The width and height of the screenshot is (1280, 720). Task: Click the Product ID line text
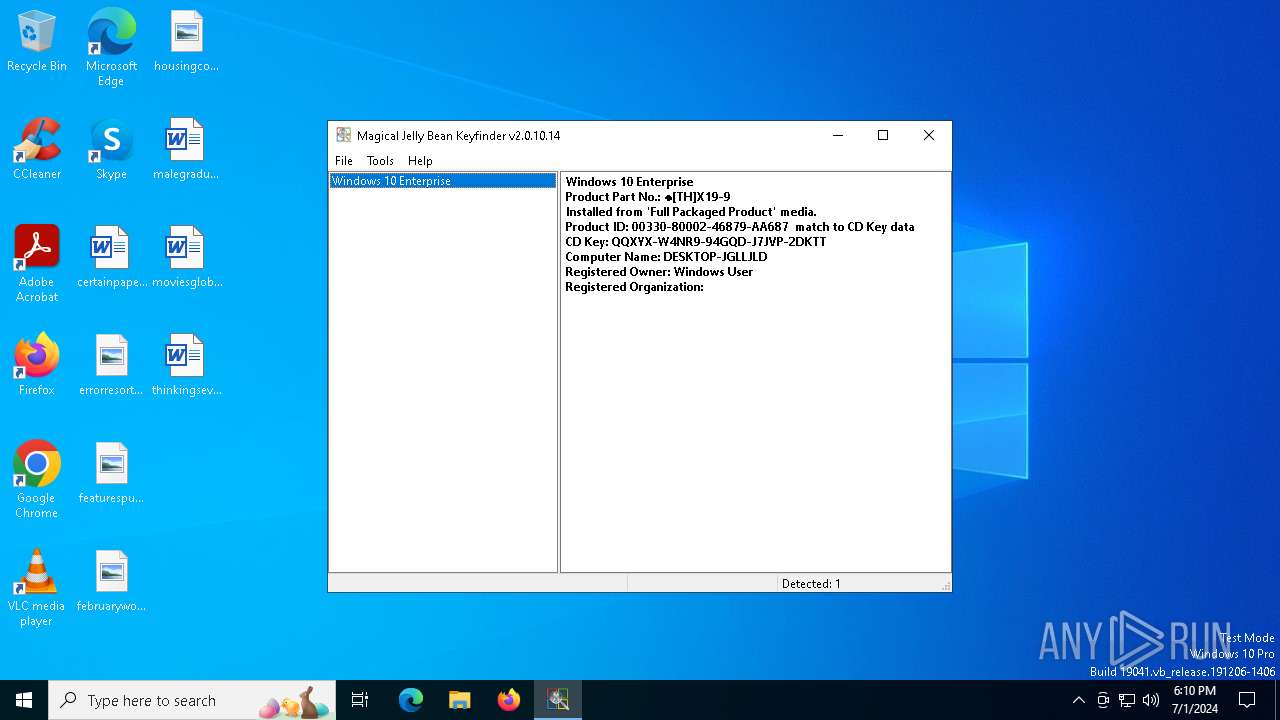click(x=740, y=227)
